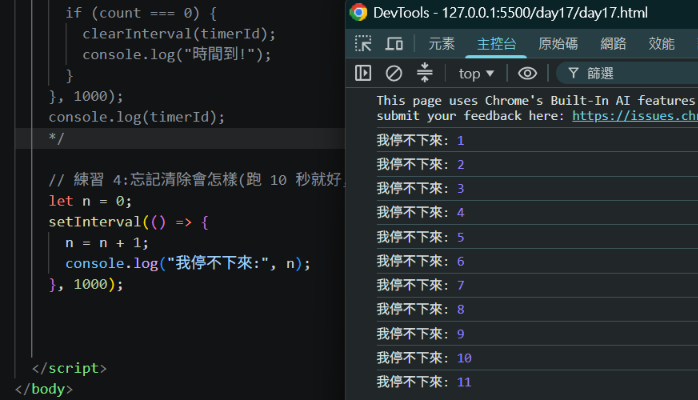Click the Chrome logo in DevTools title bar
Viewport: 698px width, 400px height.
[x=358, y=12]
